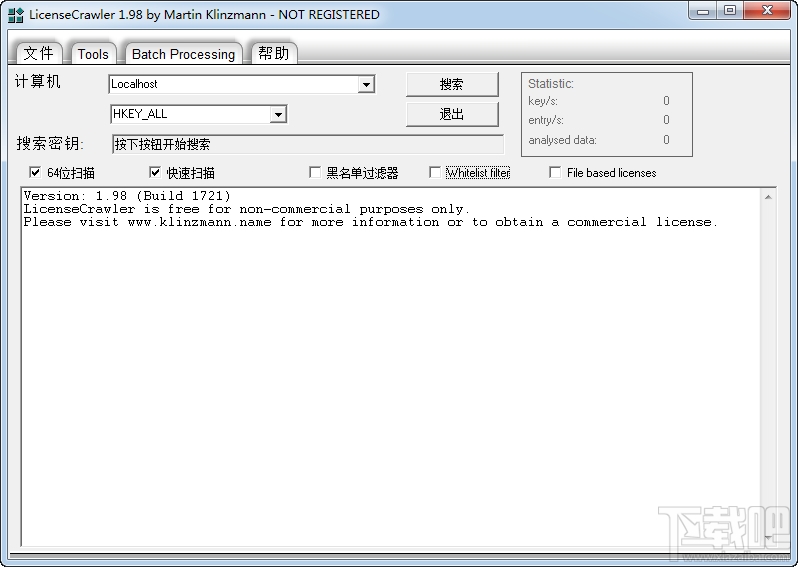This screenshot has height=567, width=798.
Task: Enable the Whitelist filter checkbox
Action: [x=435, y=173]
